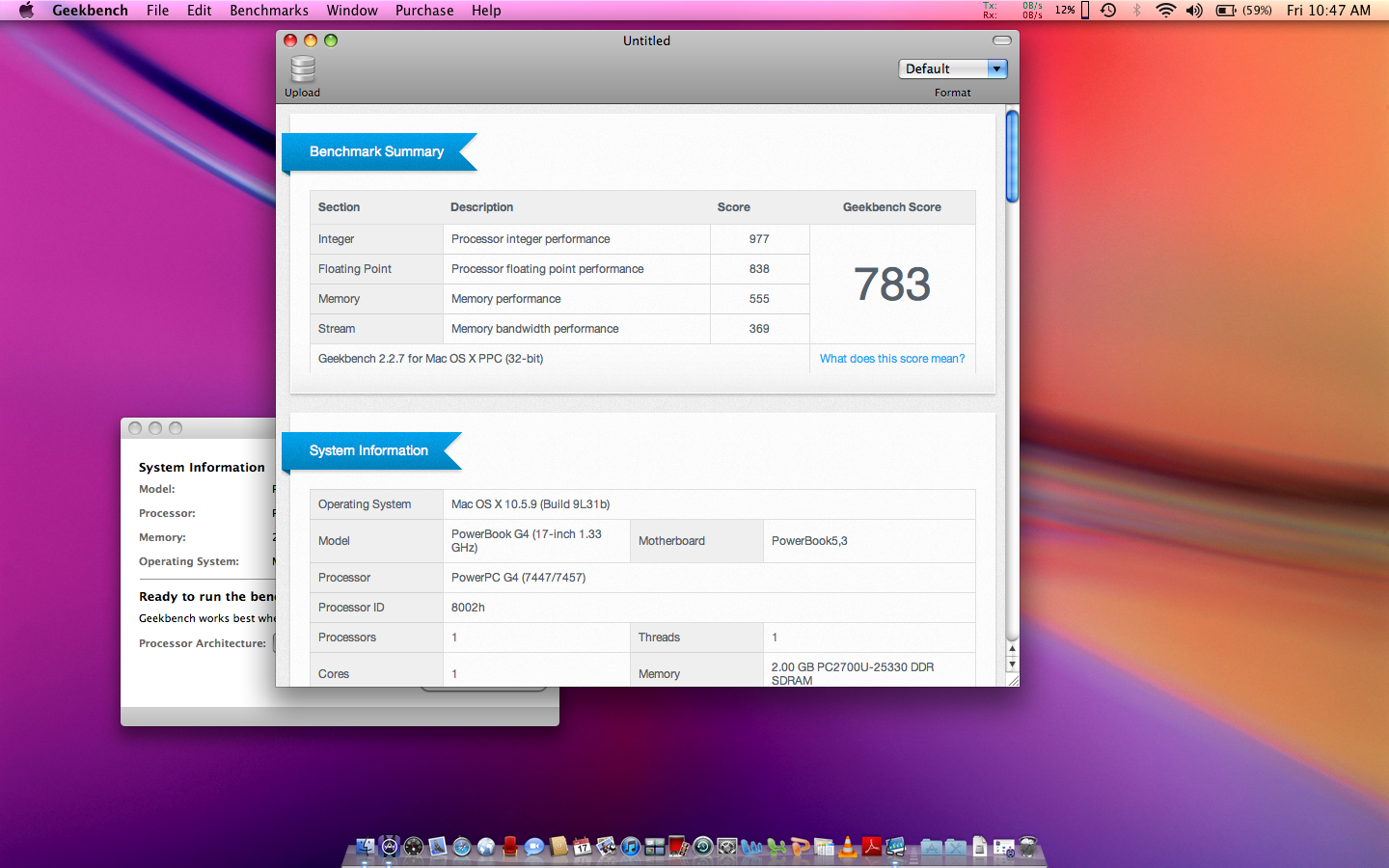
Task: Launch Adobe Acrobat icon in the dock
Action: tap(873, 847)
